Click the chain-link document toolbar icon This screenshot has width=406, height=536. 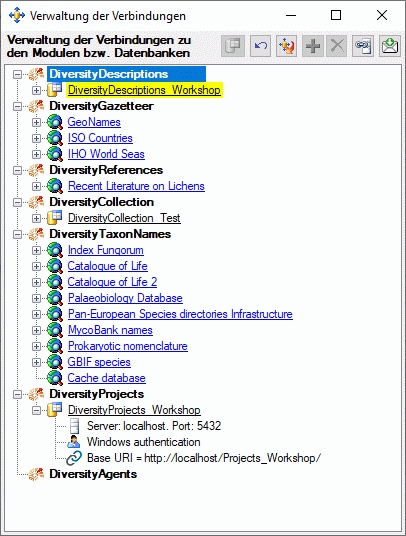point(363,46)
